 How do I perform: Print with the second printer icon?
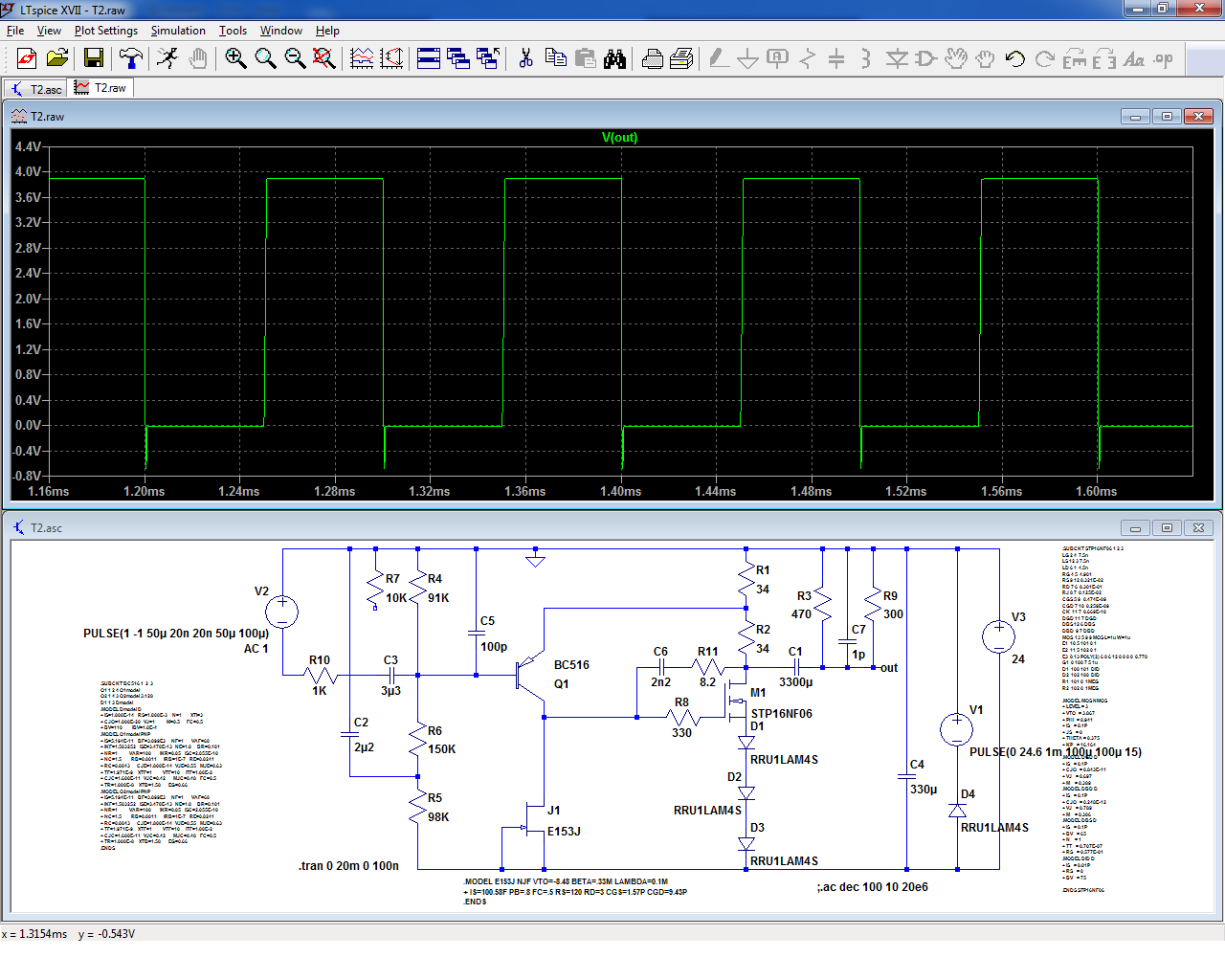tap(681, 59)
